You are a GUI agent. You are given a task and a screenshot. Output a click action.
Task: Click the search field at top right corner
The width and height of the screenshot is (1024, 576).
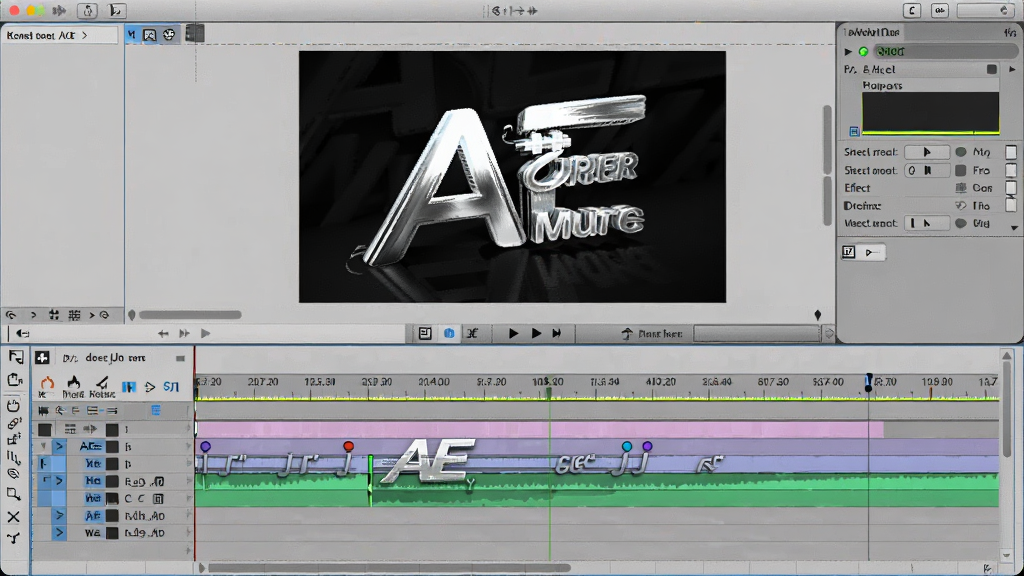click(985, 10)
